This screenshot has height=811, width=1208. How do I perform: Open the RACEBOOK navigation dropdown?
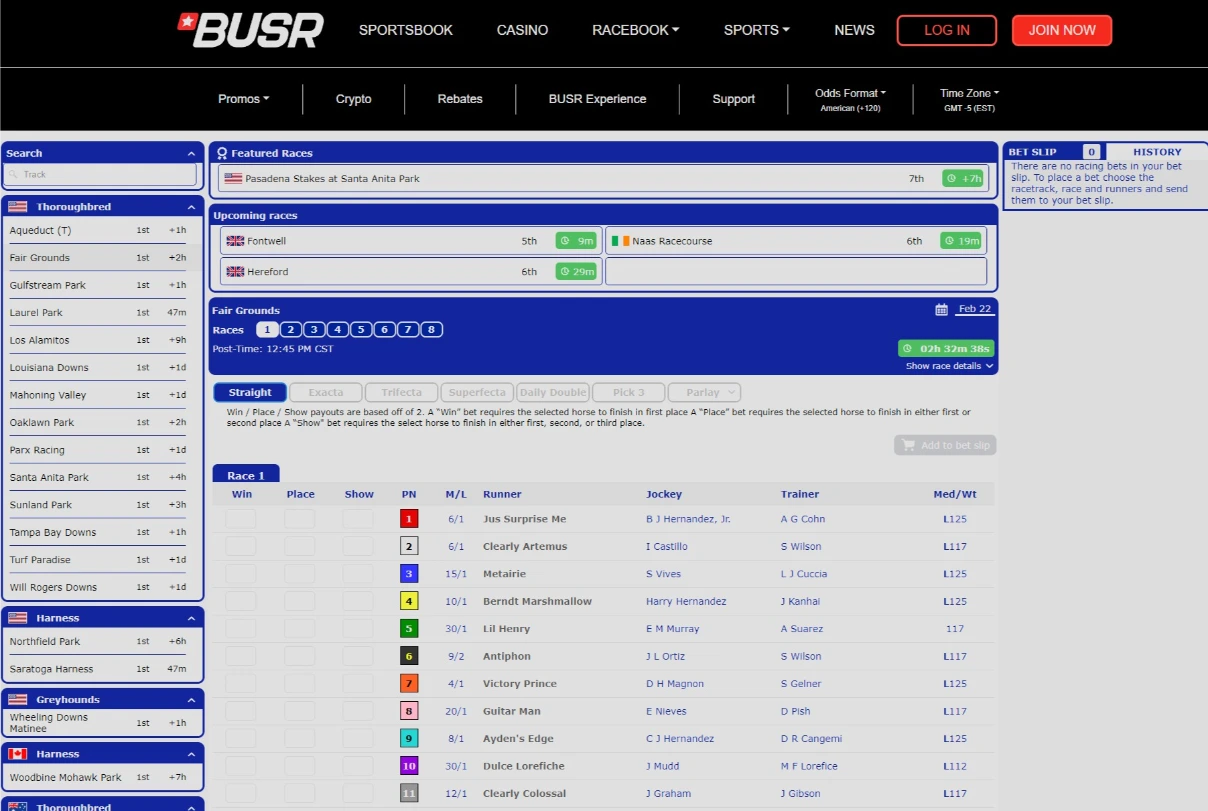(634, 30)
